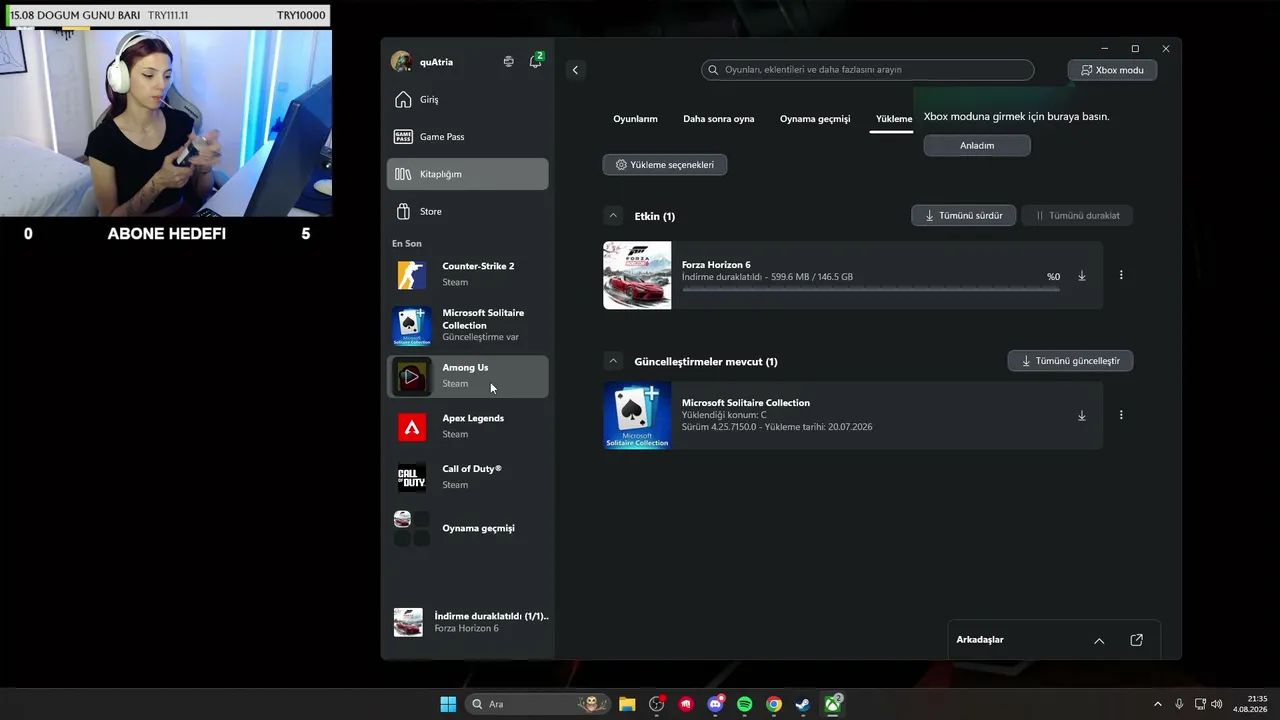Viewport: 1280px width, 720px height.
Task: Collapse the Etkin (1) section
Action: (x=612, y=216)
